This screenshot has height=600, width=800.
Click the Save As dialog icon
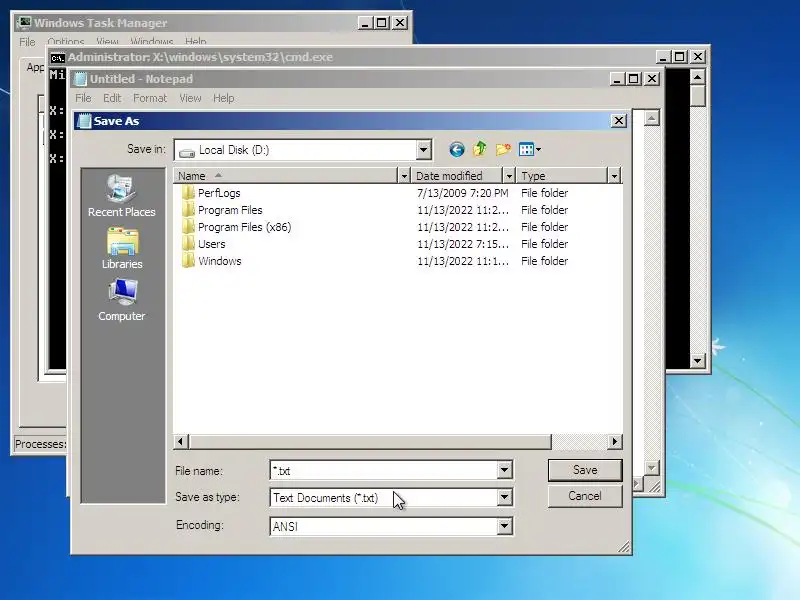coord(84,121)
